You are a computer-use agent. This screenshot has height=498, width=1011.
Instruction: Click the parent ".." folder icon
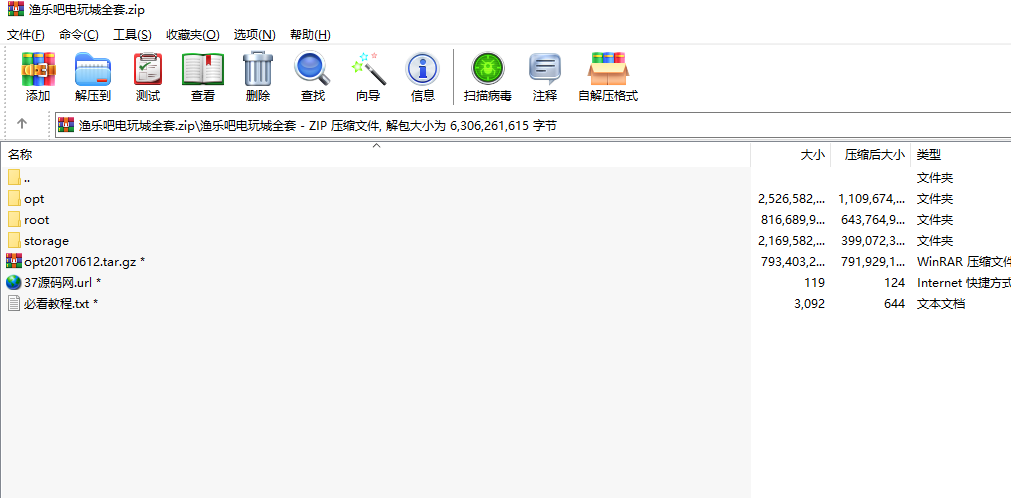pyautogui.click(x=14, y=177)
